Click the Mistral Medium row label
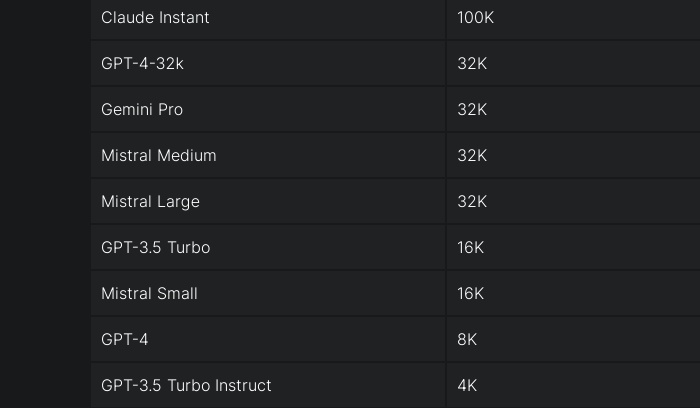 click(x=158, y=156)
